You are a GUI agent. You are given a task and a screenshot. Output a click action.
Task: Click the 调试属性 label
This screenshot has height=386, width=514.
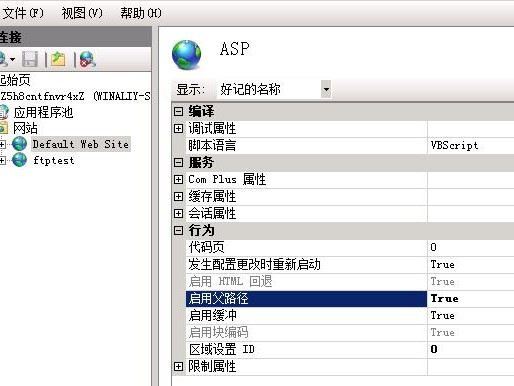212,128
